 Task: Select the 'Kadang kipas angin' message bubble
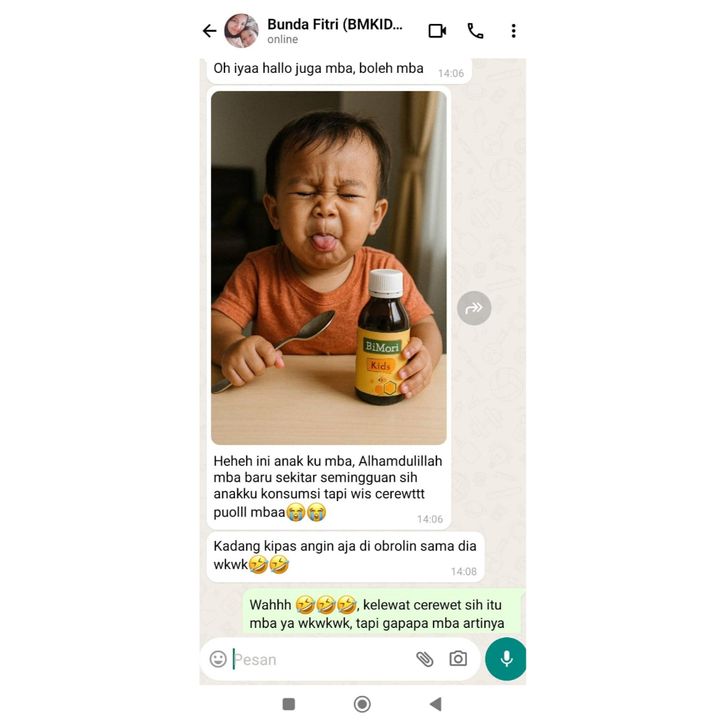point(345,557)
